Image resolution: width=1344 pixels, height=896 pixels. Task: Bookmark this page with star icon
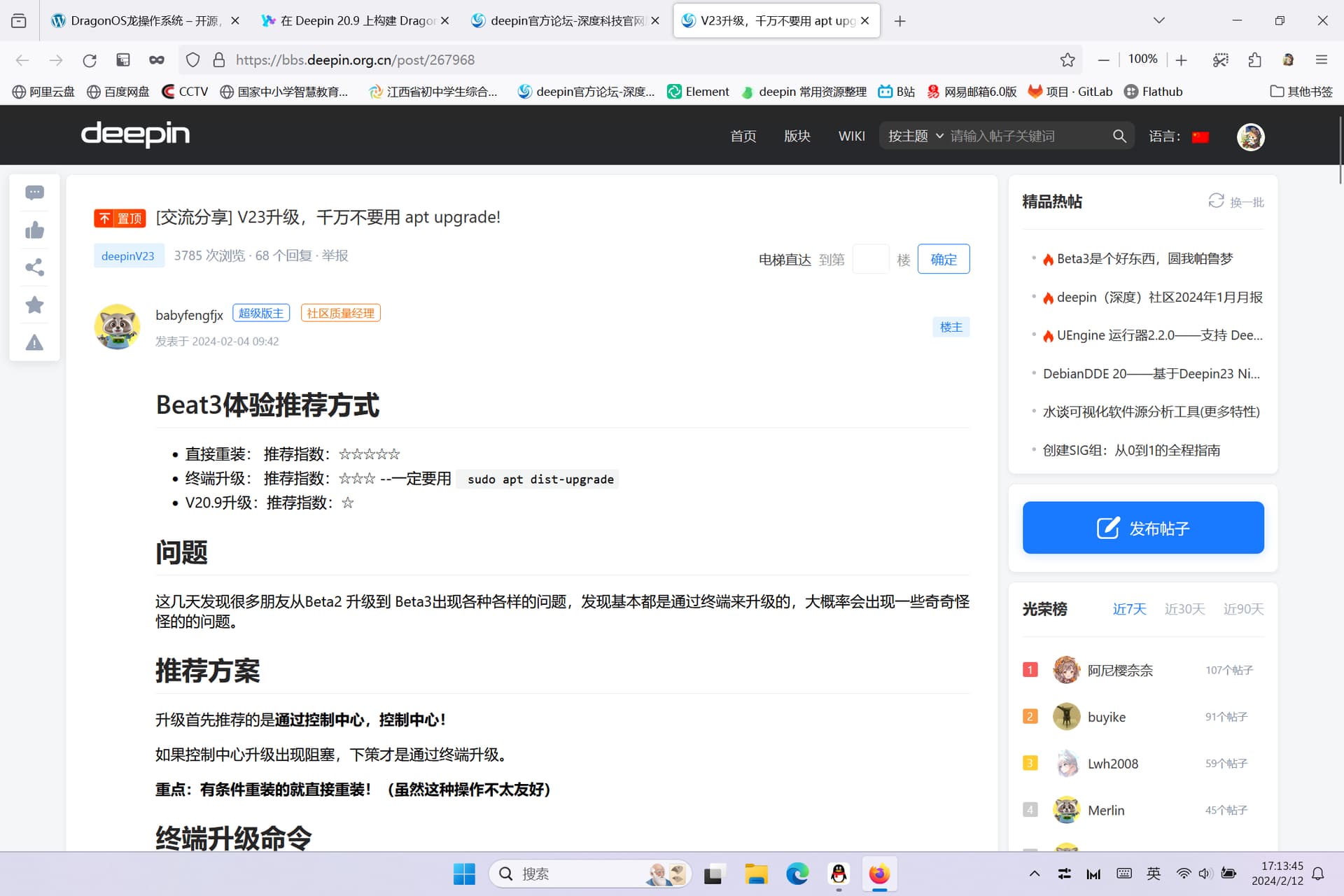(1067, 60)
